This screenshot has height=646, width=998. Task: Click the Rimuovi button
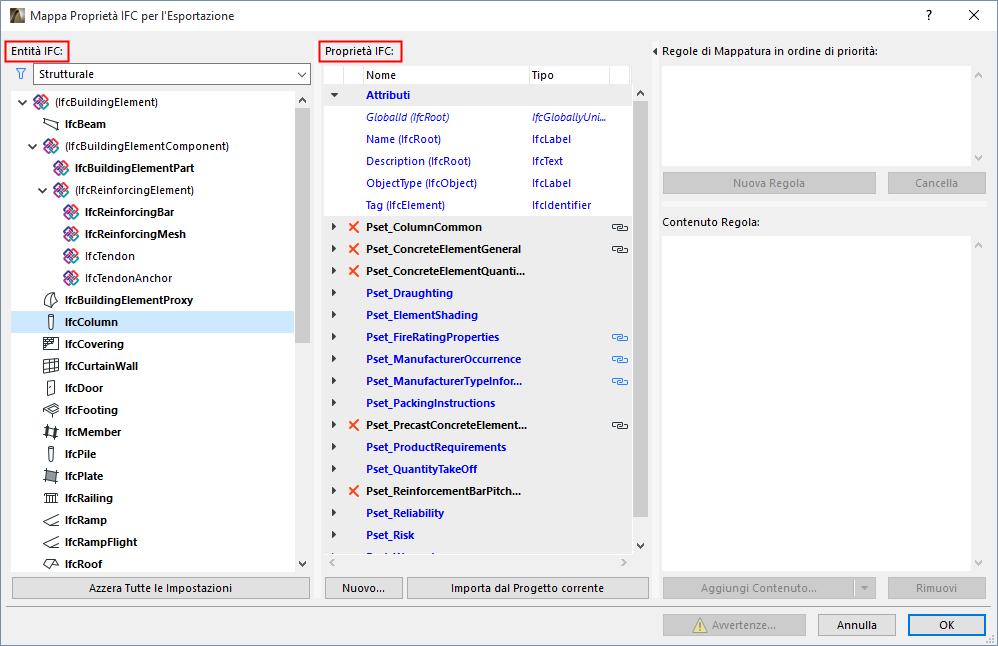coord(936,588)
